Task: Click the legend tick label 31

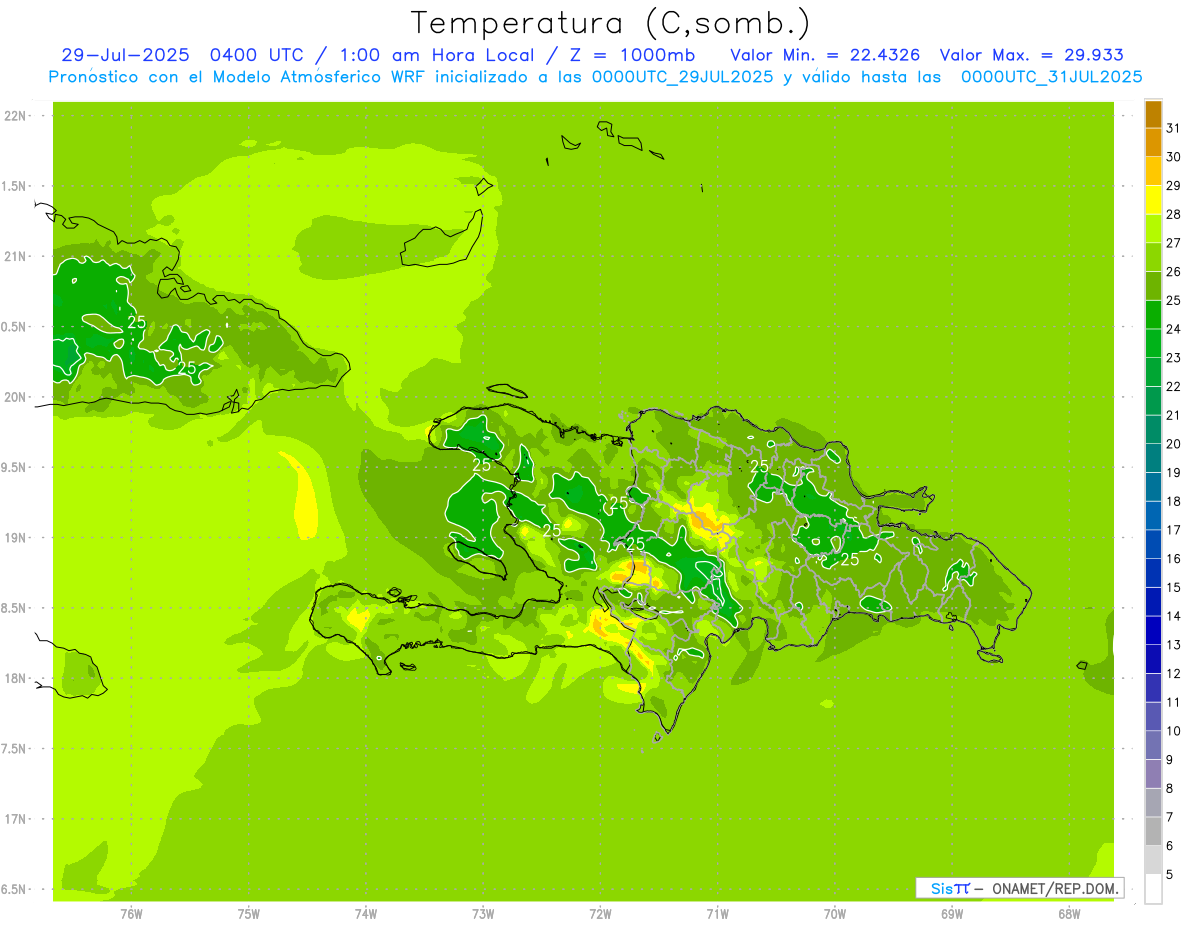Action: pyautogui.click(x=1173, y=128)
